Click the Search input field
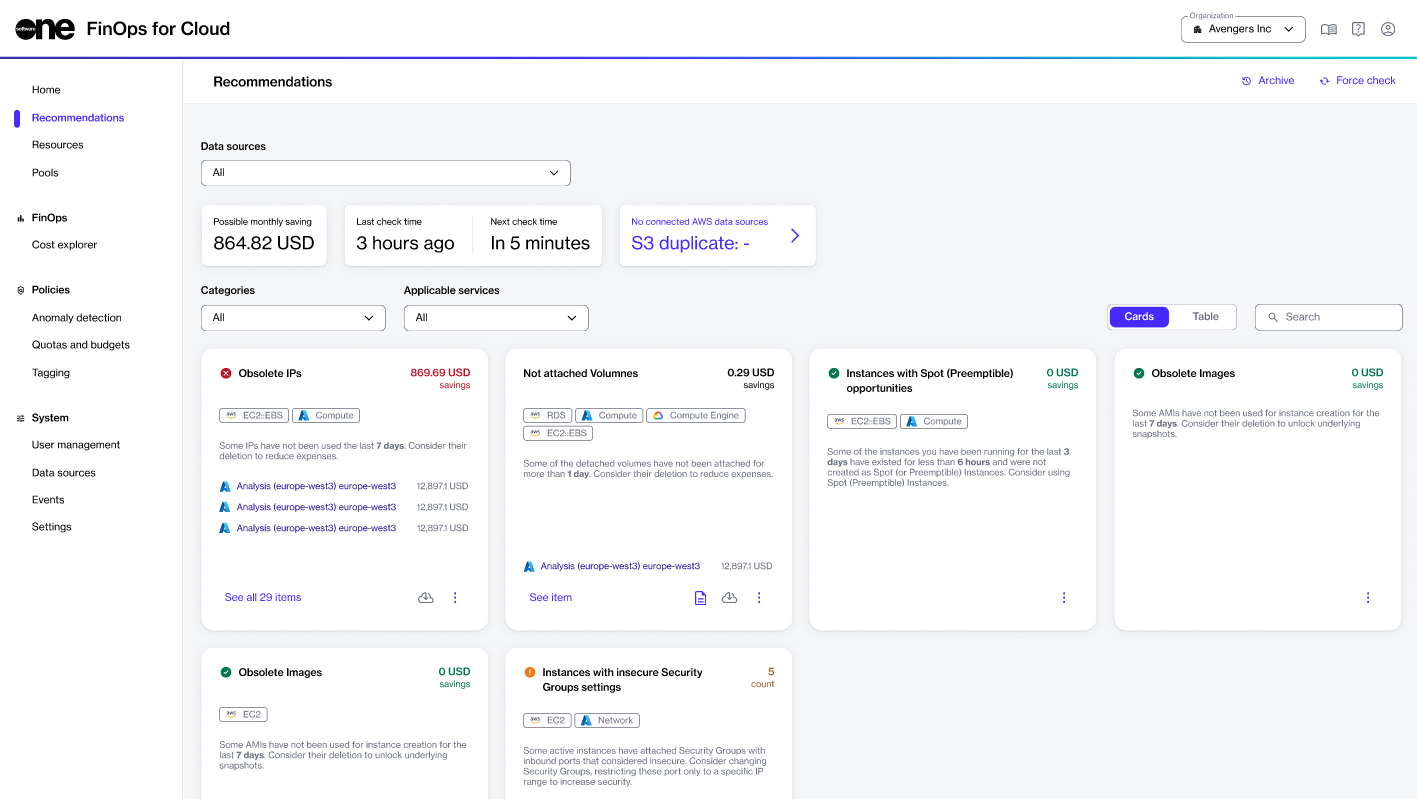This screenshot has width=1417, height=799. coord(1329,317)
